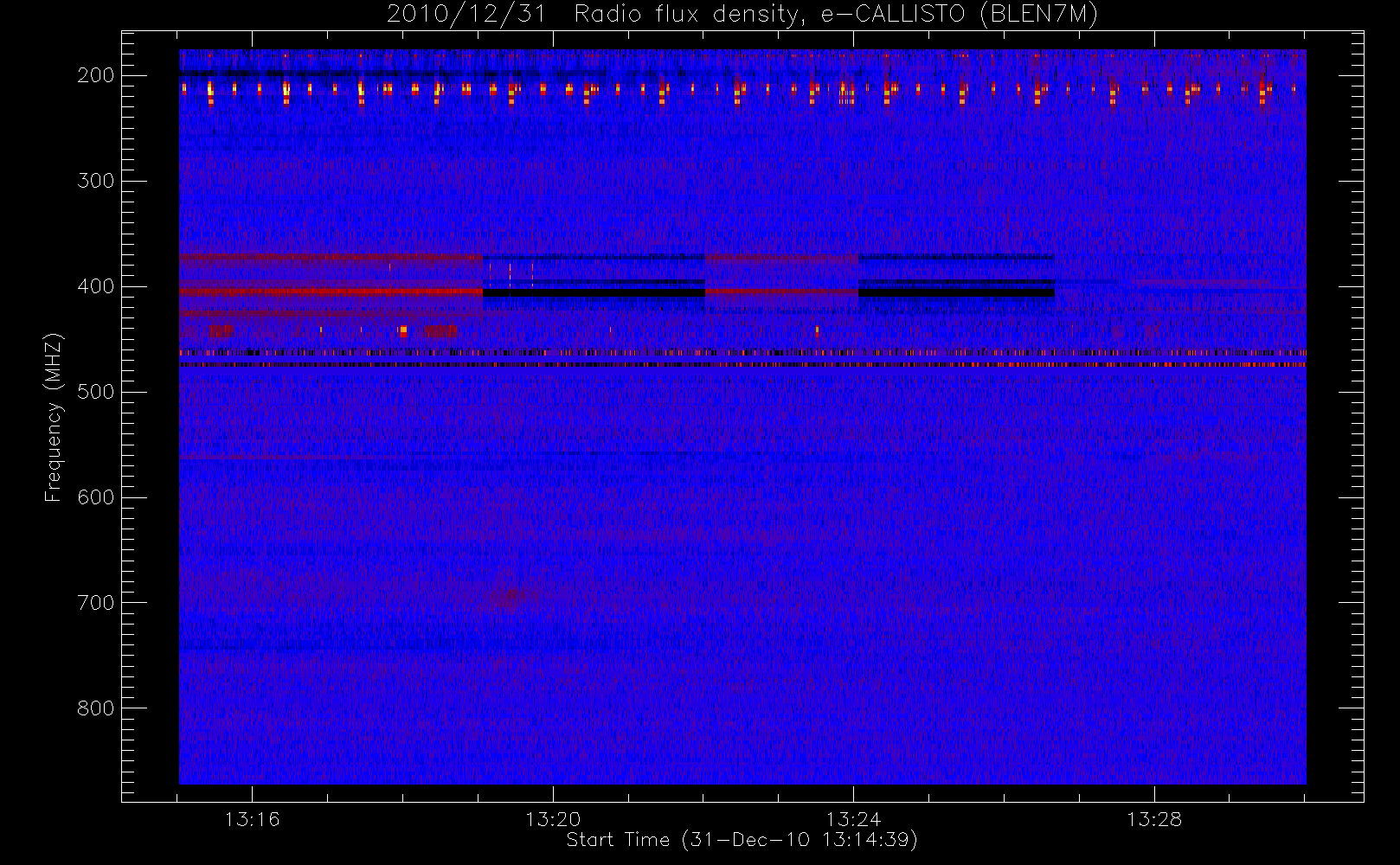
Task: Click the 13:20 time tick label
Action: pos(553,819)
